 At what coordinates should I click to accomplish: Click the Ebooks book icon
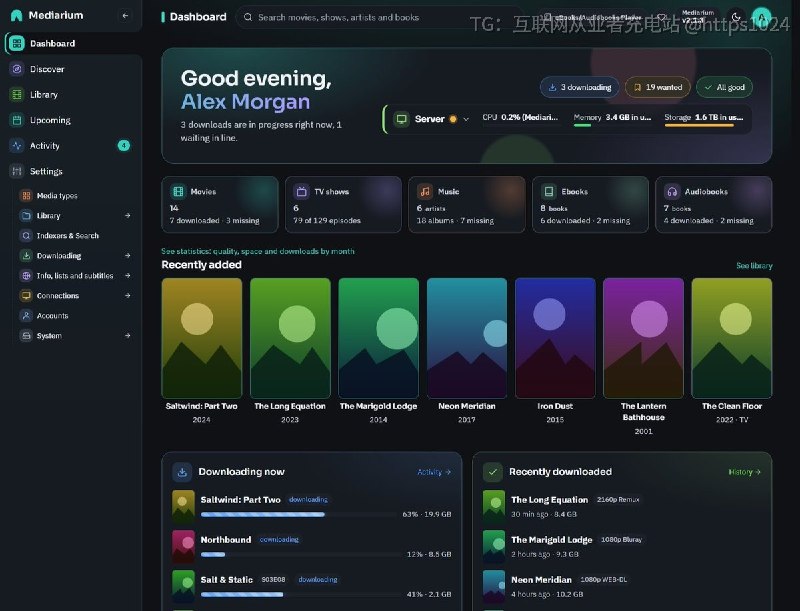(548, 192)
